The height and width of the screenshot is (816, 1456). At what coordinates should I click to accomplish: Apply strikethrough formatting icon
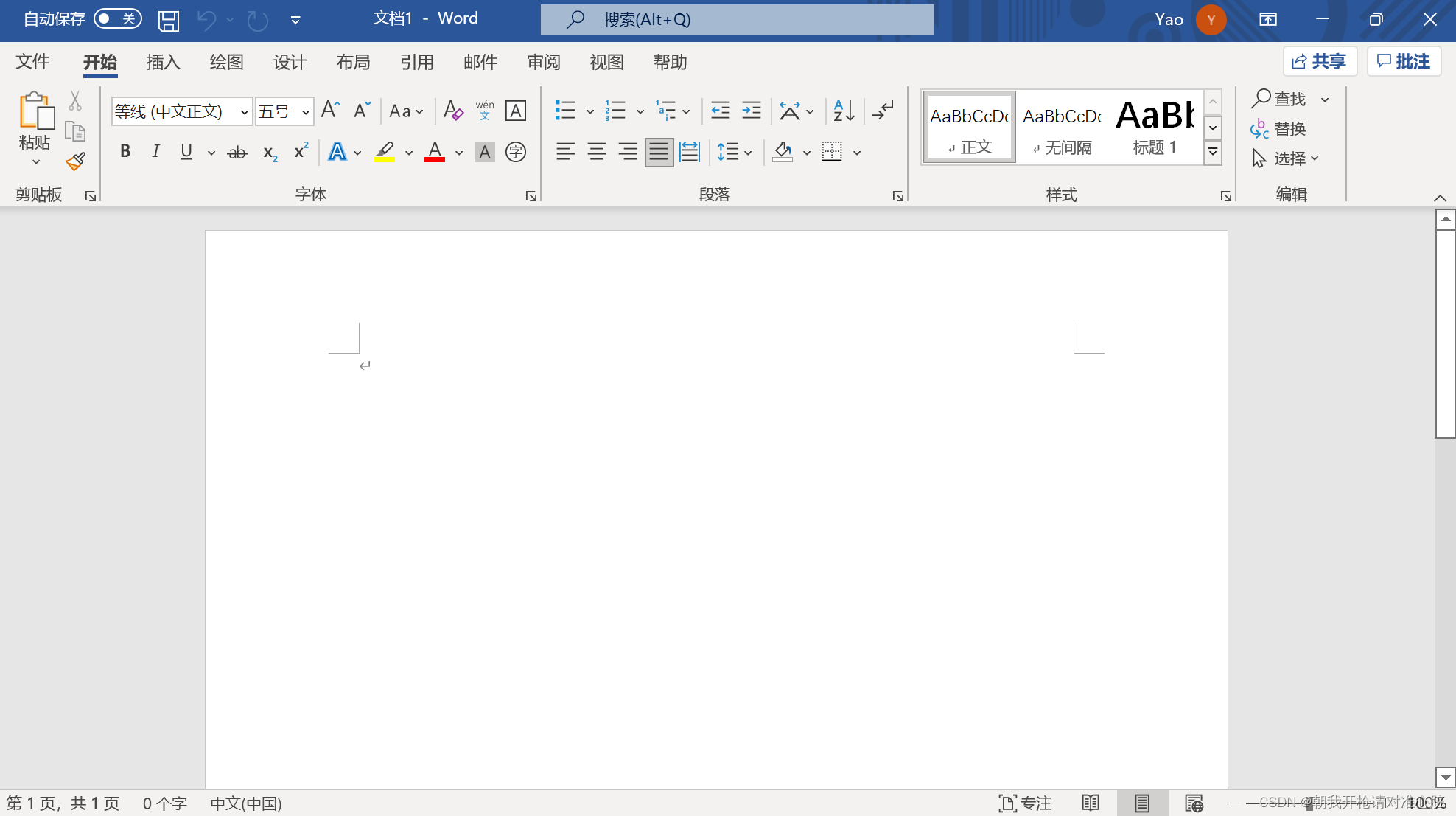coord(237,153)
